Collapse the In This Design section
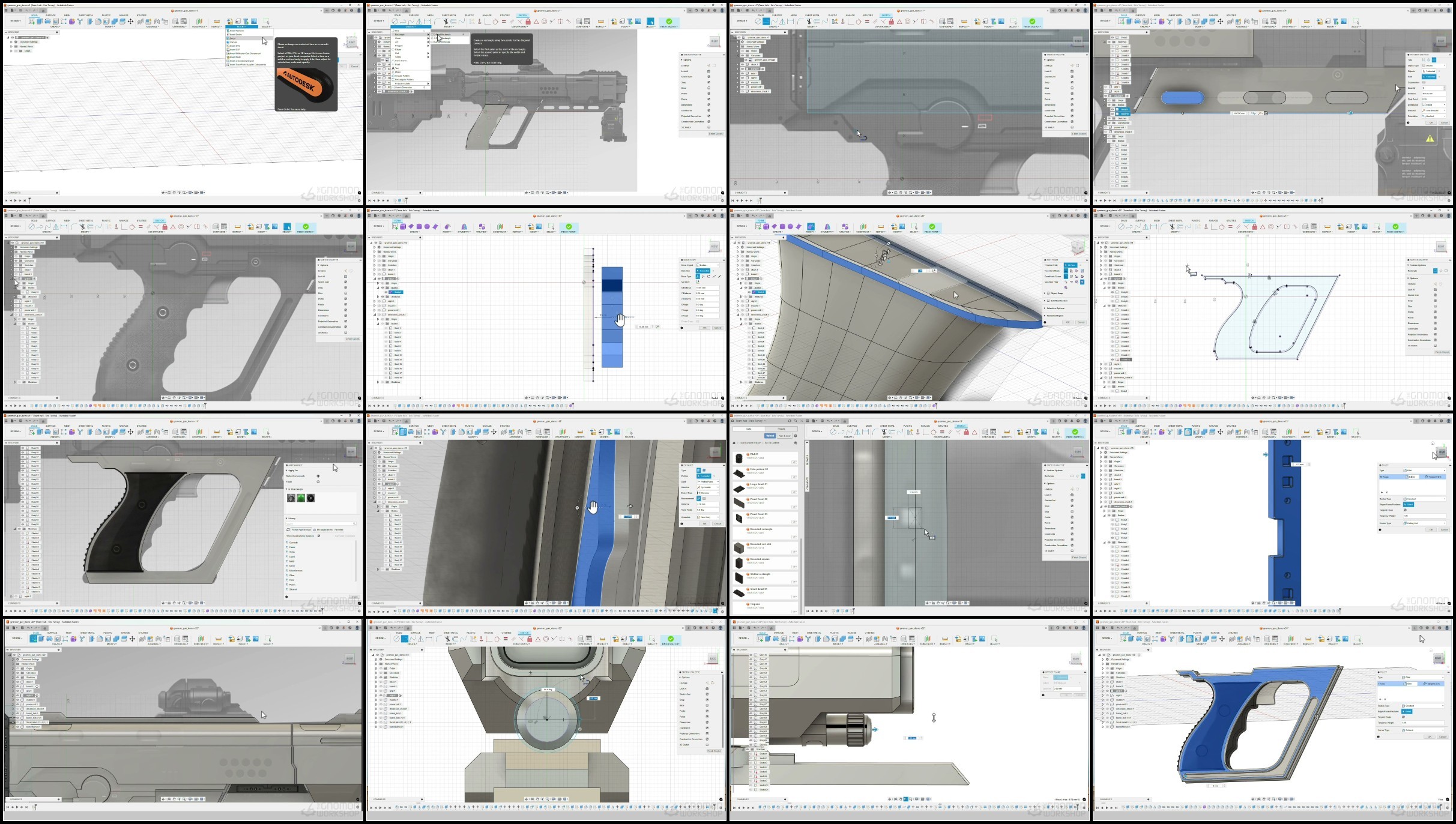1456x824 pixels. click(x=286, y=489)
